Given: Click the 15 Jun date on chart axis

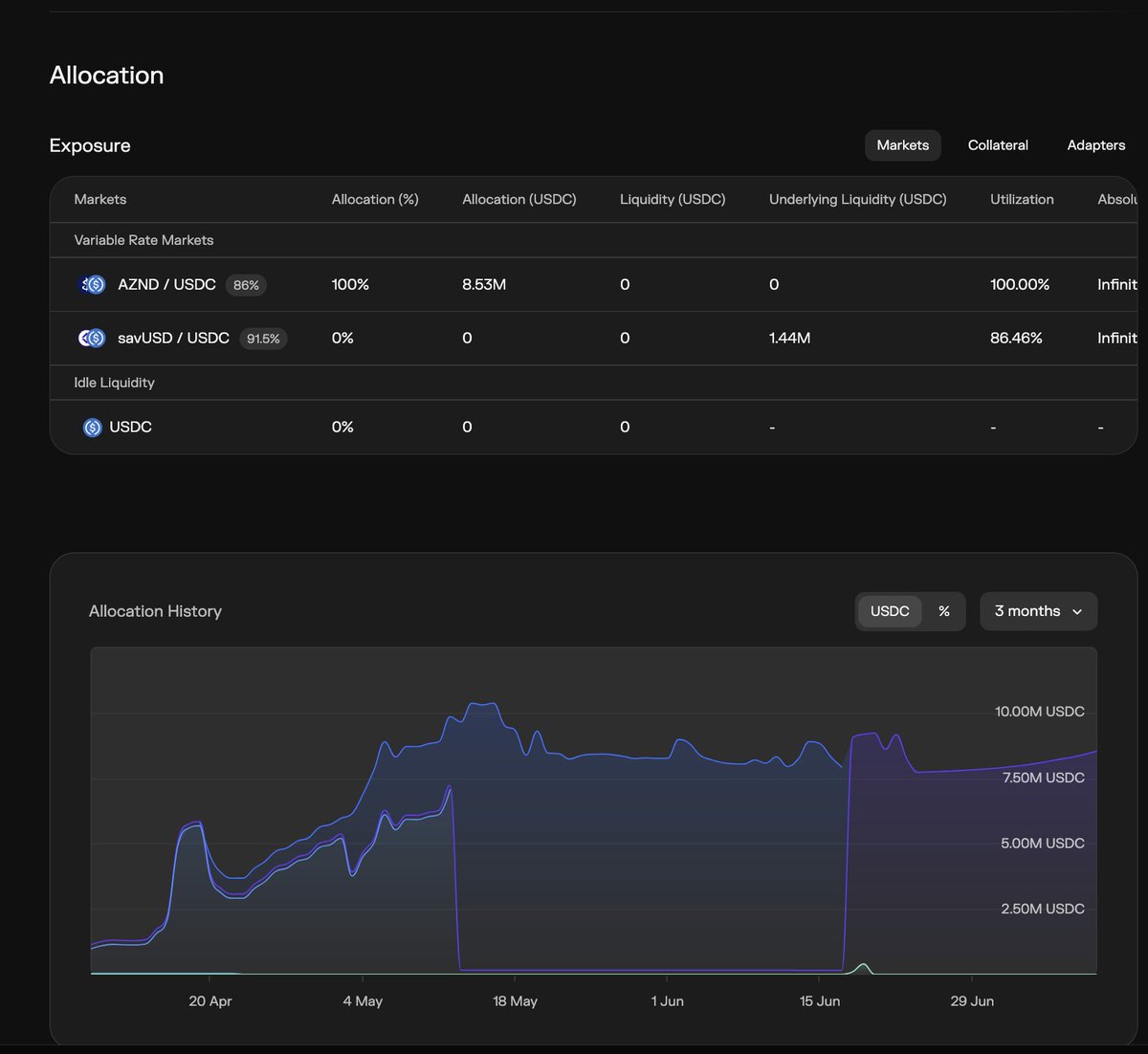Looking at the screenshot, I should coord(820,1000).
